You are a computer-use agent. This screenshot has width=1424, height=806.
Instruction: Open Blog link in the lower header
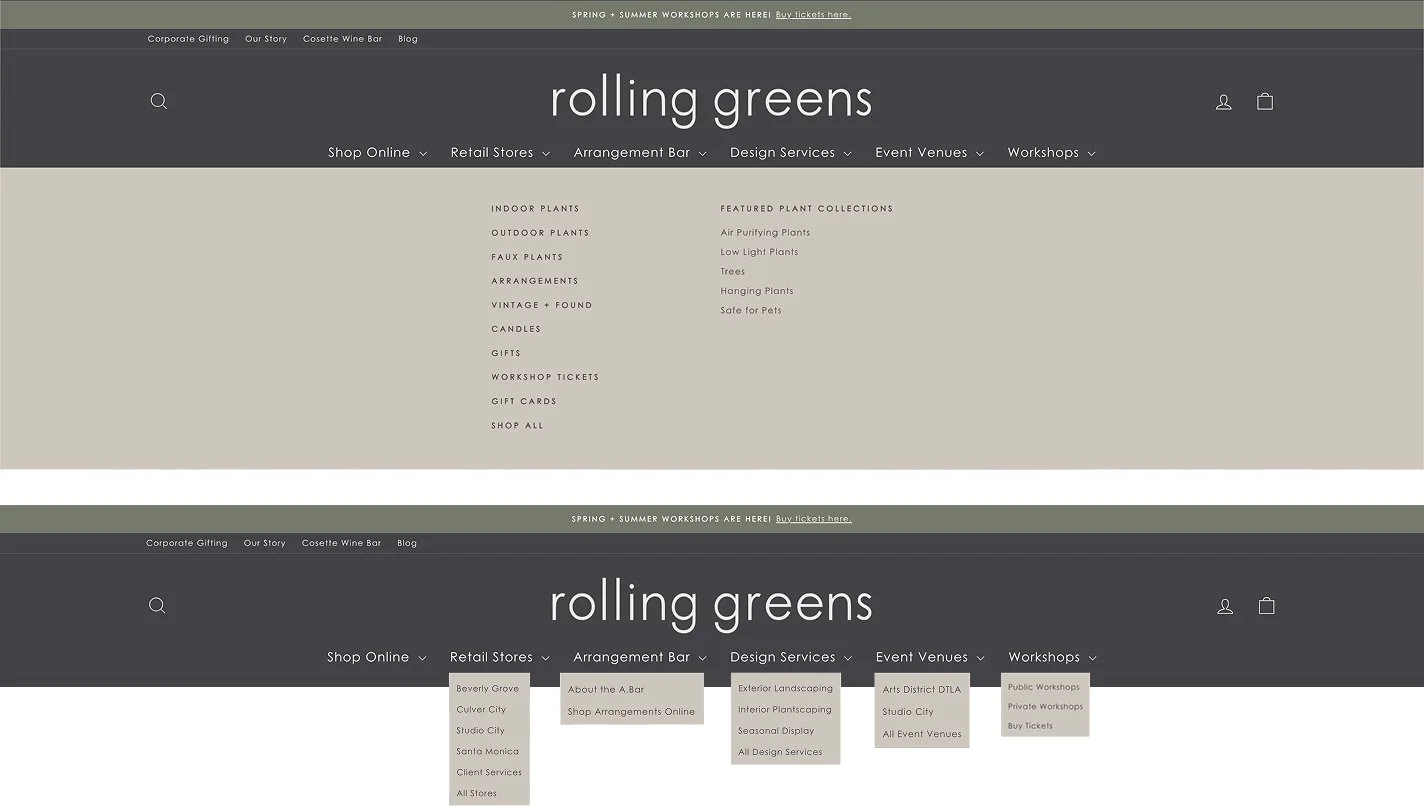[x=407, y=543]
